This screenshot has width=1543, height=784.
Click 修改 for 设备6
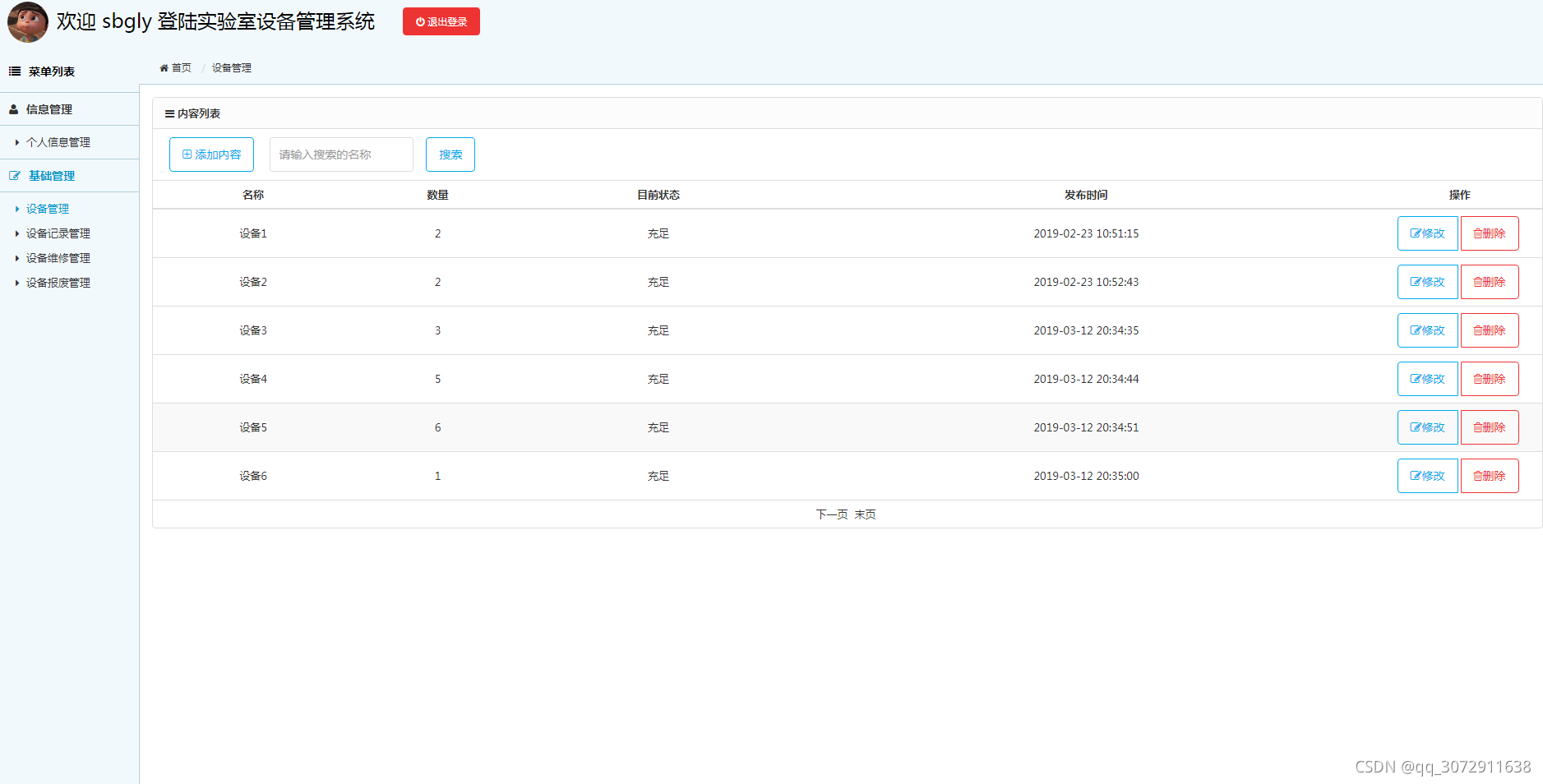pos(1428,476)
